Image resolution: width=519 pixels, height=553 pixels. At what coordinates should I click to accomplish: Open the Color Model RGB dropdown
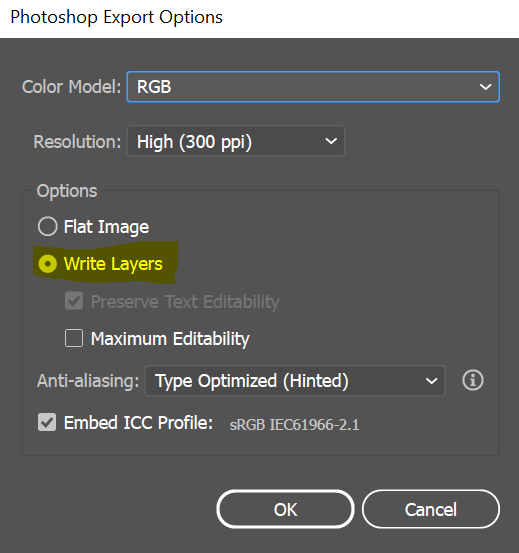click(x=313, y=87)
